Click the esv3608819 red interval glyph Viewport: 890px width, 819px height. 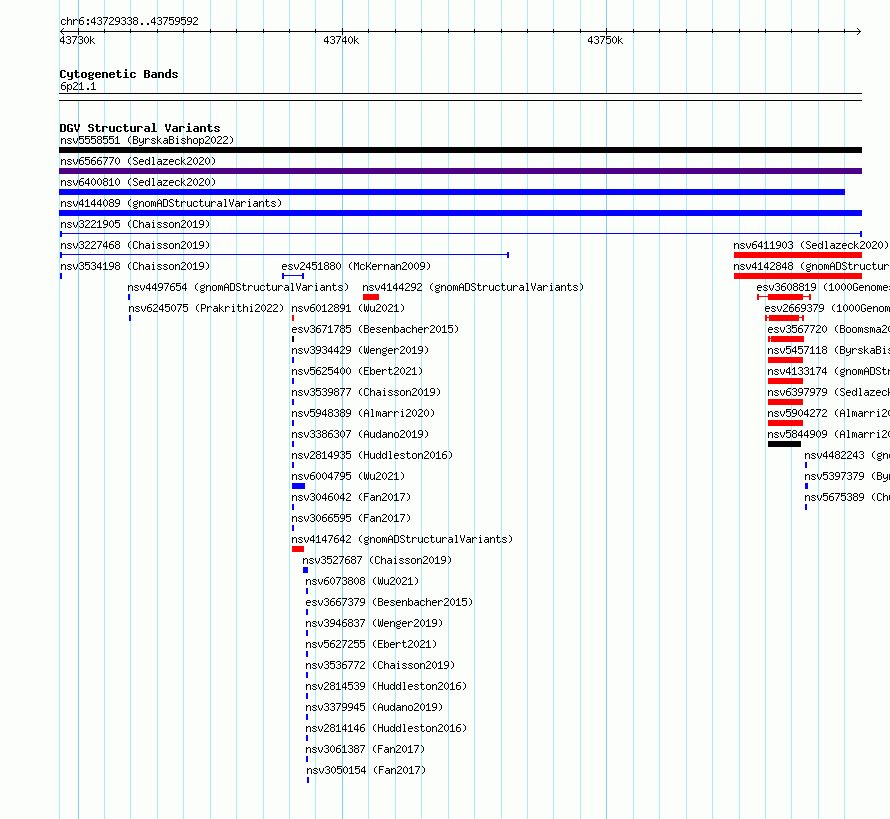pyautogui.click(x=784, y=297)
